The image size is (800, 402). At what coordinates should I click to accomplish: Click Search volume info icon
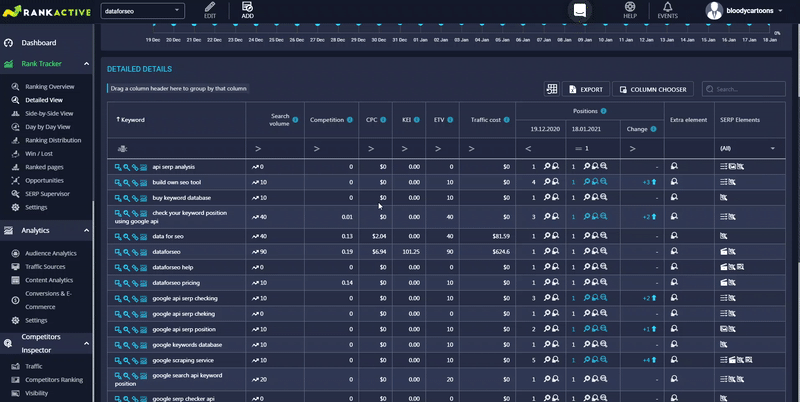[295, 120]
